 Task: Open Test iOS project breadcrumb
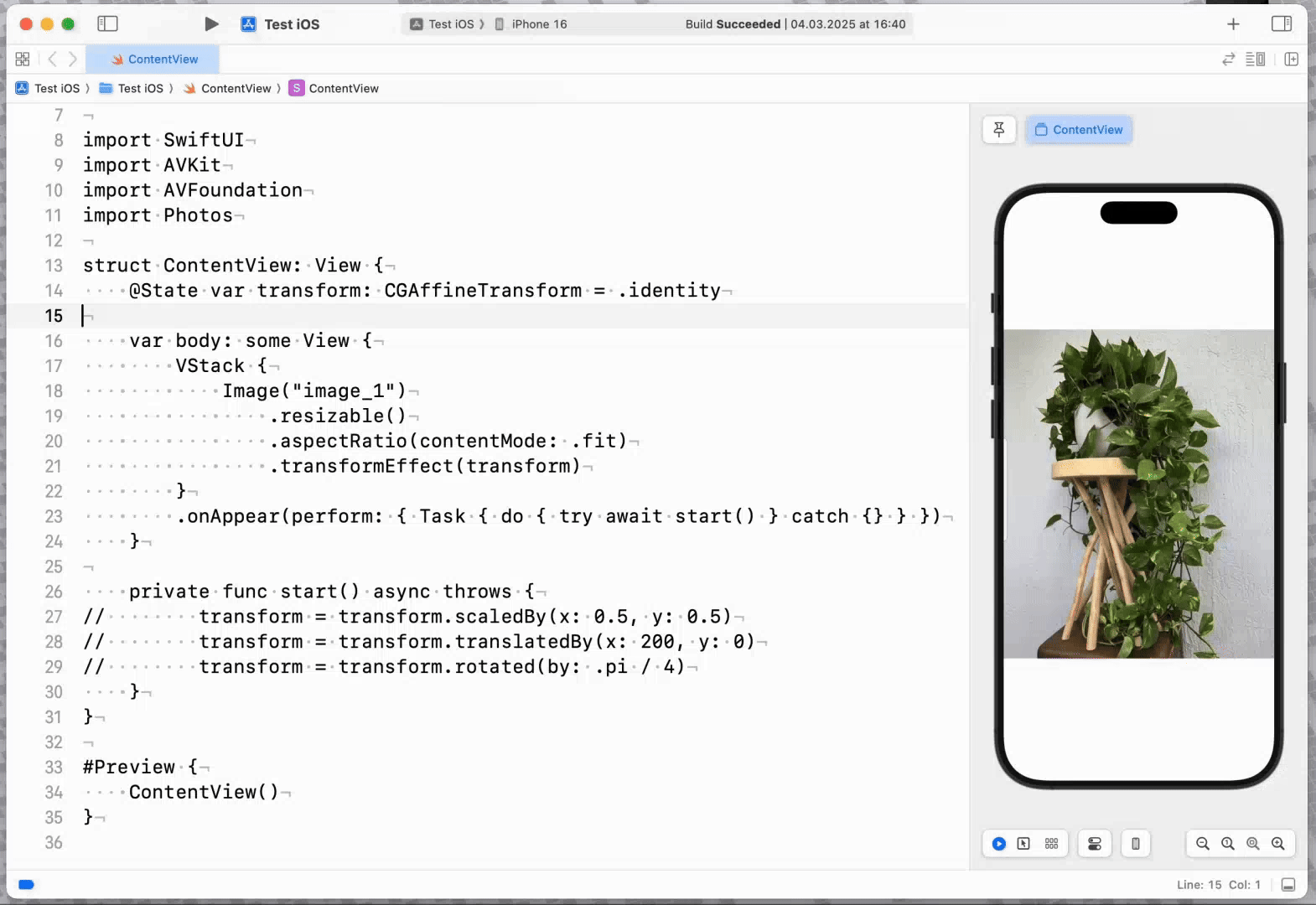pos(48,89)
